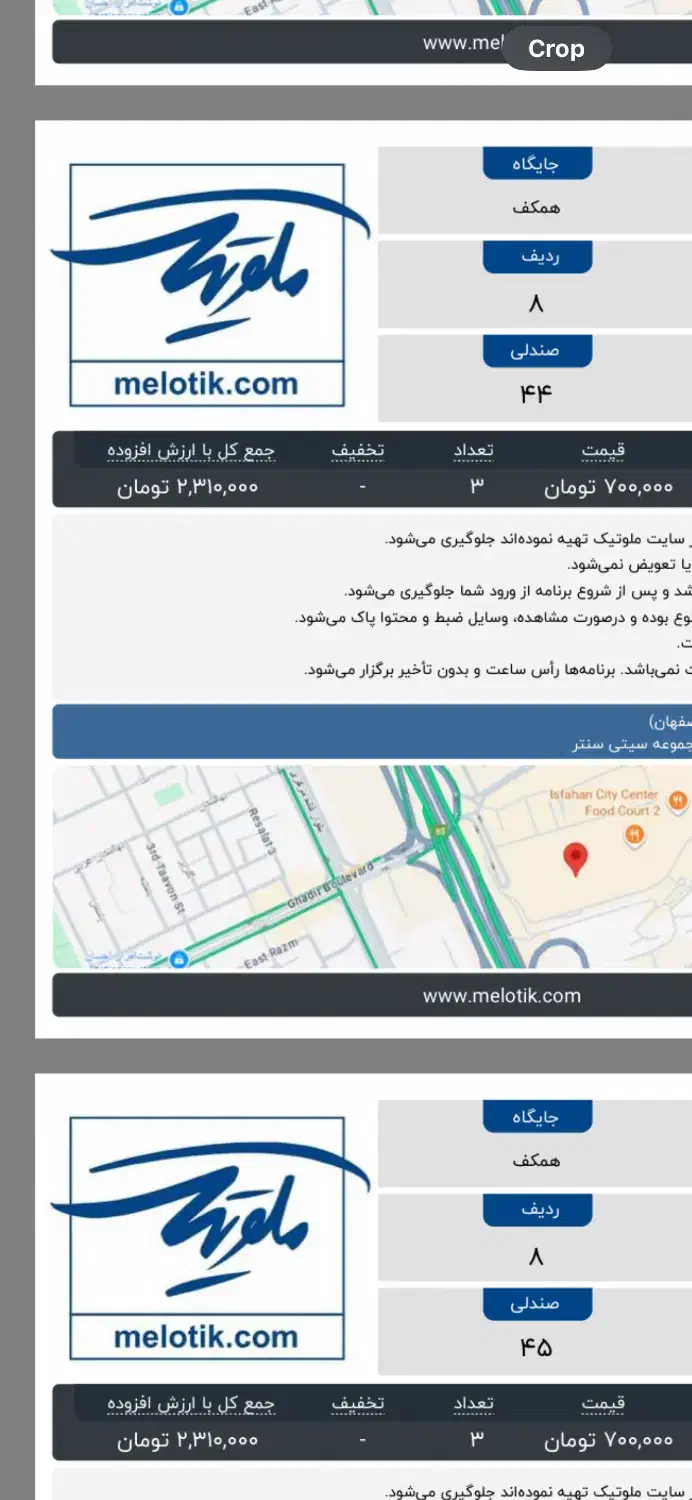Click همکف value on seat ۴۵ ticket
The width and height of the screenshot is (692, 1500).
click(x=537, y=1161)
